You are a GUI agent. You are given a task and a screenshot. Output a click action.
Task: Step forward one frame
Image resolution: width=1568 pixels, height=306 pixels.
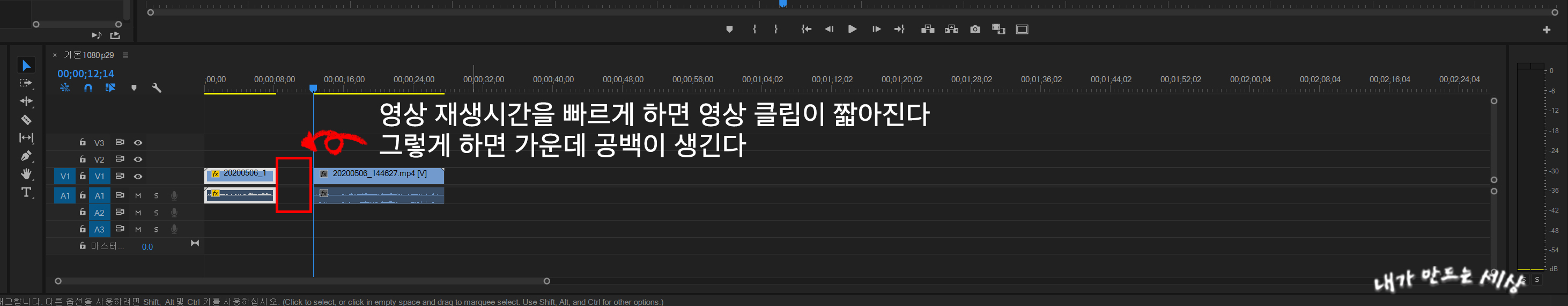pyautogui.click(x=877, y=30)
